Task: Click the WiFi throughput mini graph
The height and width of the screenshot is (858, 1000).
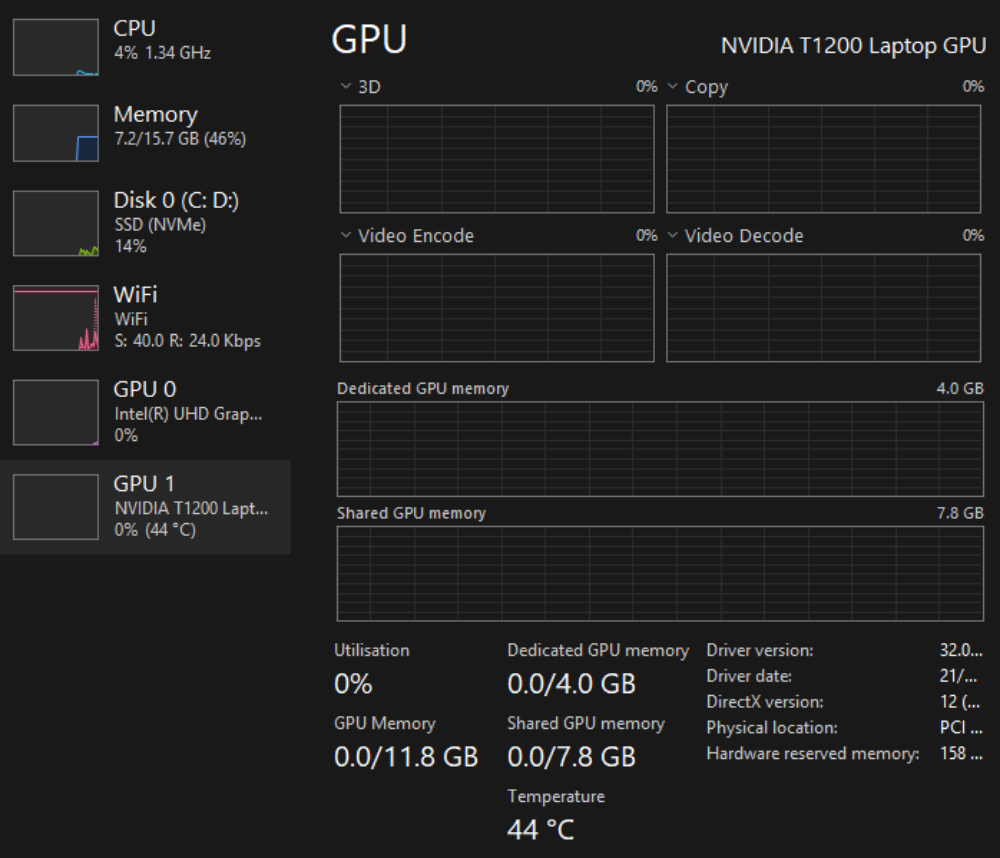Action: pos(56,318)
